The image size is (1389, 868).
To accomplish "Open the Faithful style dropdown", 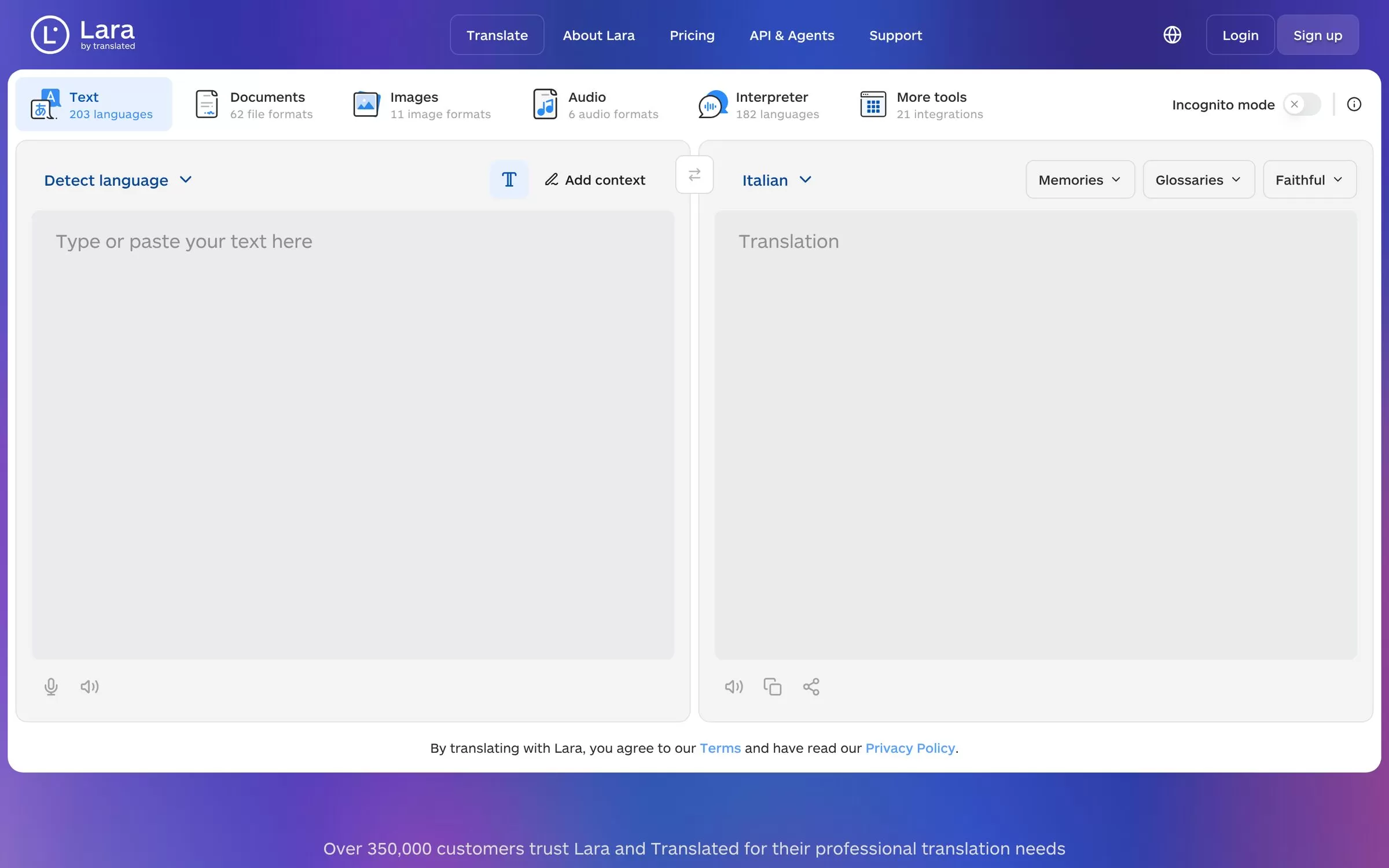I will tap(1309, 179).
